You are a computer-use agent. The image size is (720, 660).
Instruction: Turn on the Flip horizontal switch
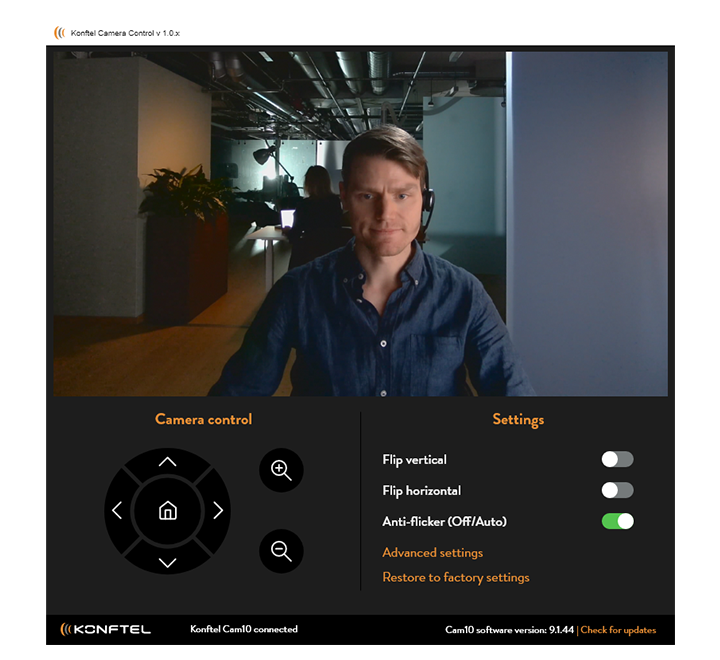(x=617, y=491)
